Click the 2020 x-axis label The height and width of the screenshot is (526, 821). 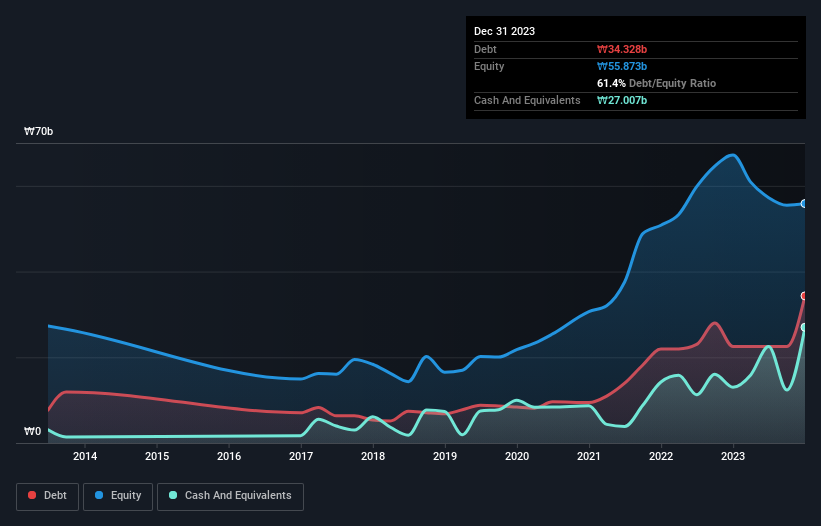pyautogui.click(x=517, y=456)
